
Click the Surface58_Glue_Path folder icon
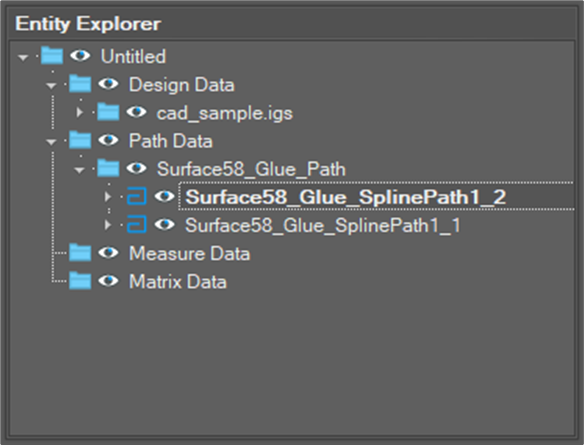pyautogui.click(x=108, y=168)
